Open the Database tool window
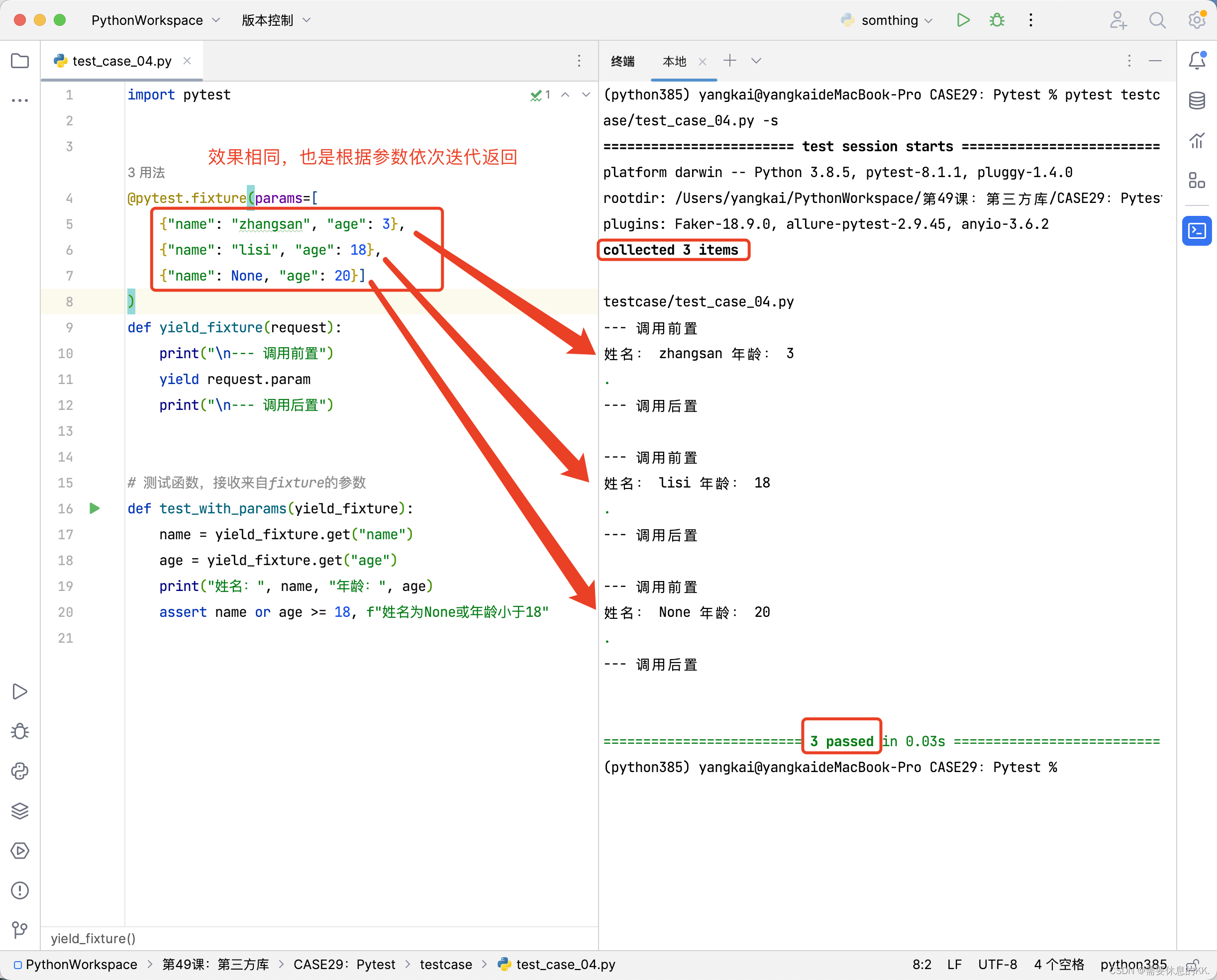The width and height of the screenshot is (1217, 980). pos(1196,100)
